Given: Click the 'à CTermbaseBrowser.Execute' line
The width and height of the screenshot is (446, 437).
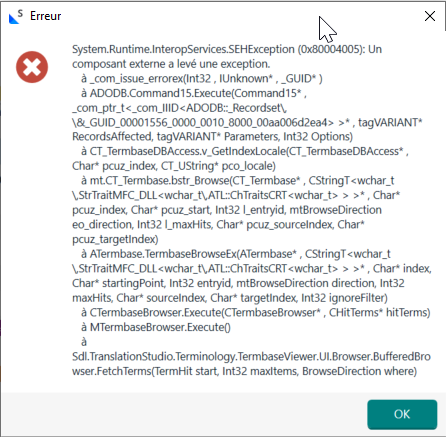Looking at the screenshot, I should tap(256, 313).
